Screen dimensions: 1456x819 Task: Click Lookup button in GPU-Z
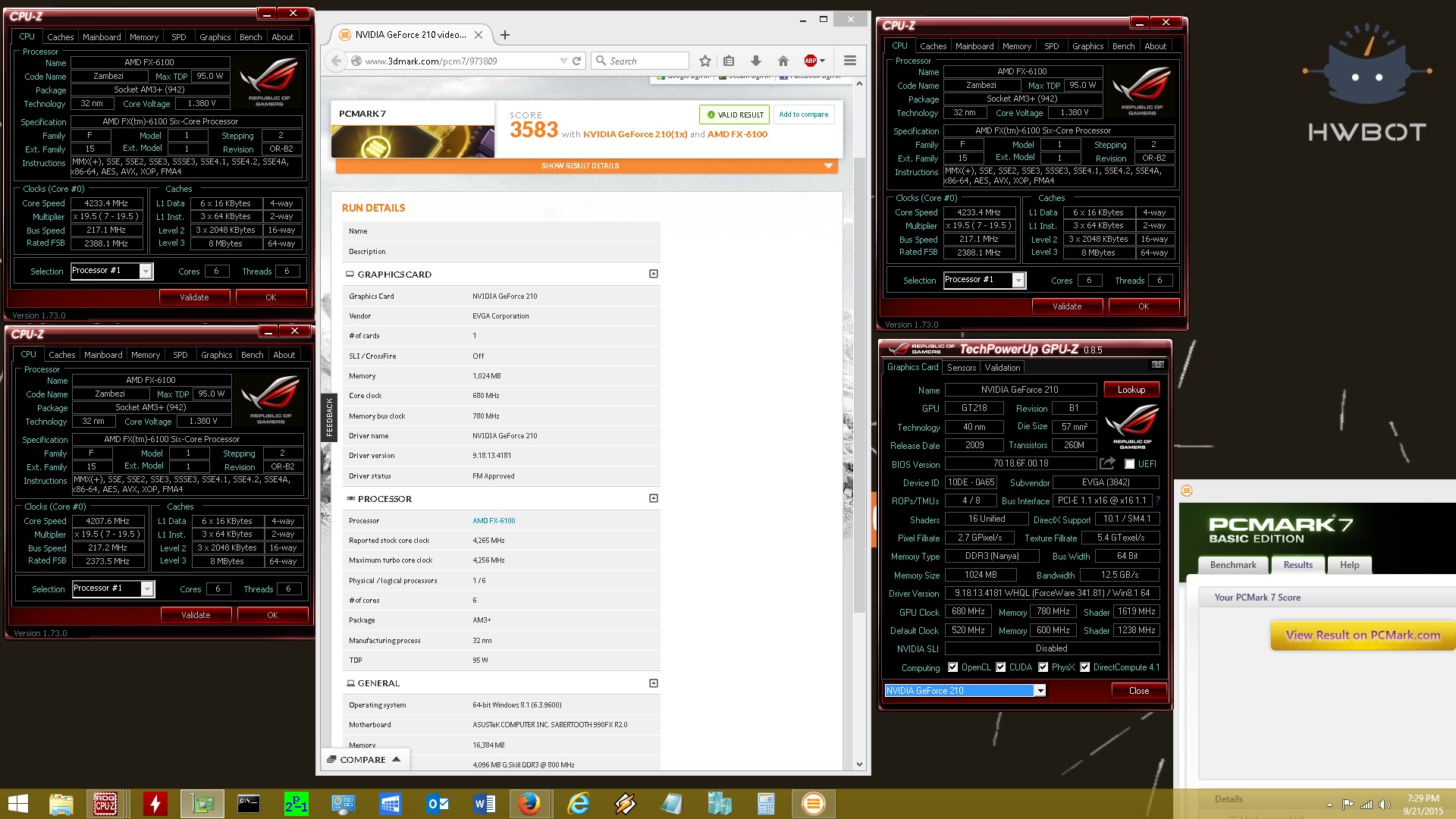pyautogui.click(x=1131, y=390)
